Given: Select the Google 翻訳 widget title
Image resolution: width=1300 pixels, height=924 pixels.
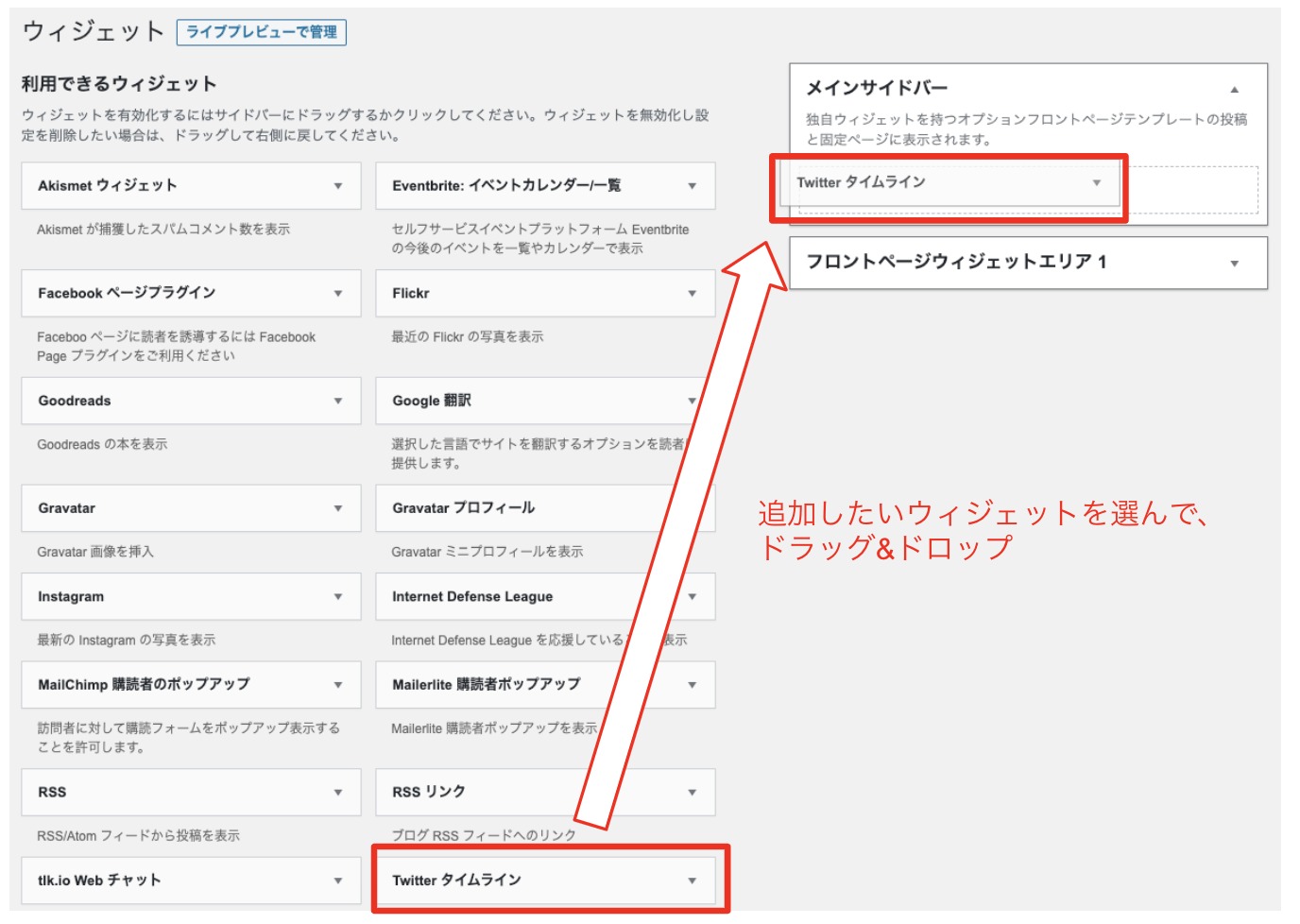Looking at the screenshot, I should [x=432, y=402].
